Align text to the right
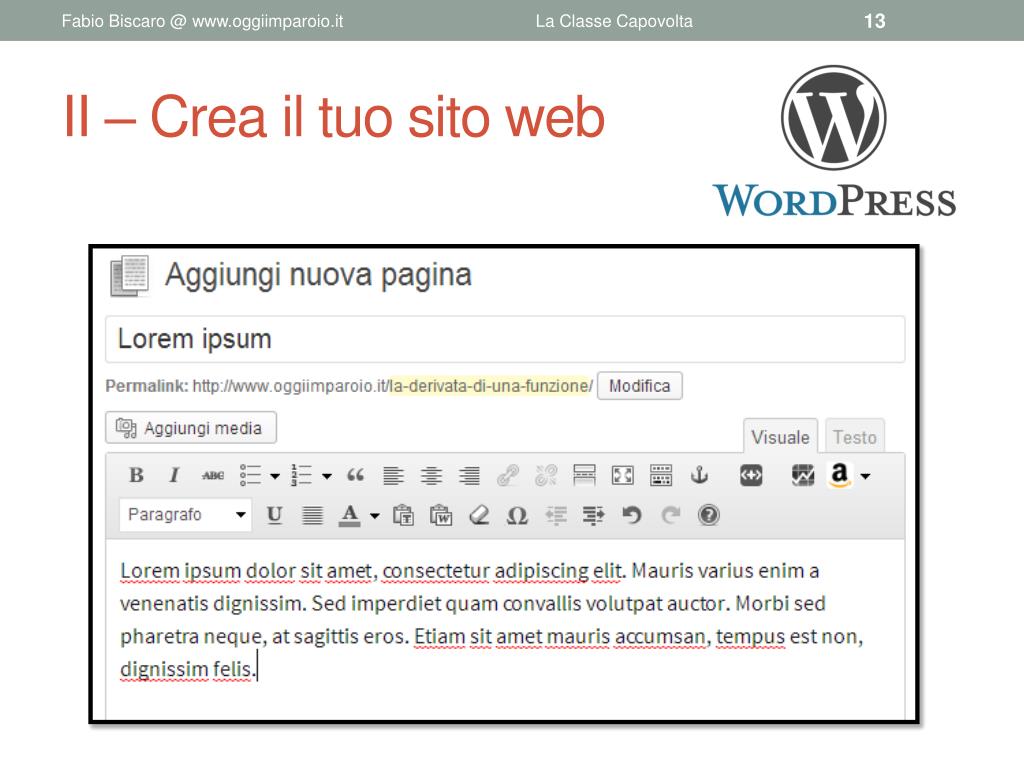The height and width of the screenshot is (768, 1024). [x=469, y=475]
